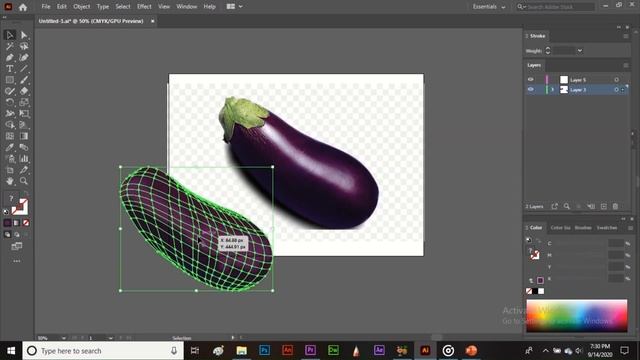Screen dimensions: 640x360
Task: Open the Stroke weight dropdown
Action: (x=580, y=51)
